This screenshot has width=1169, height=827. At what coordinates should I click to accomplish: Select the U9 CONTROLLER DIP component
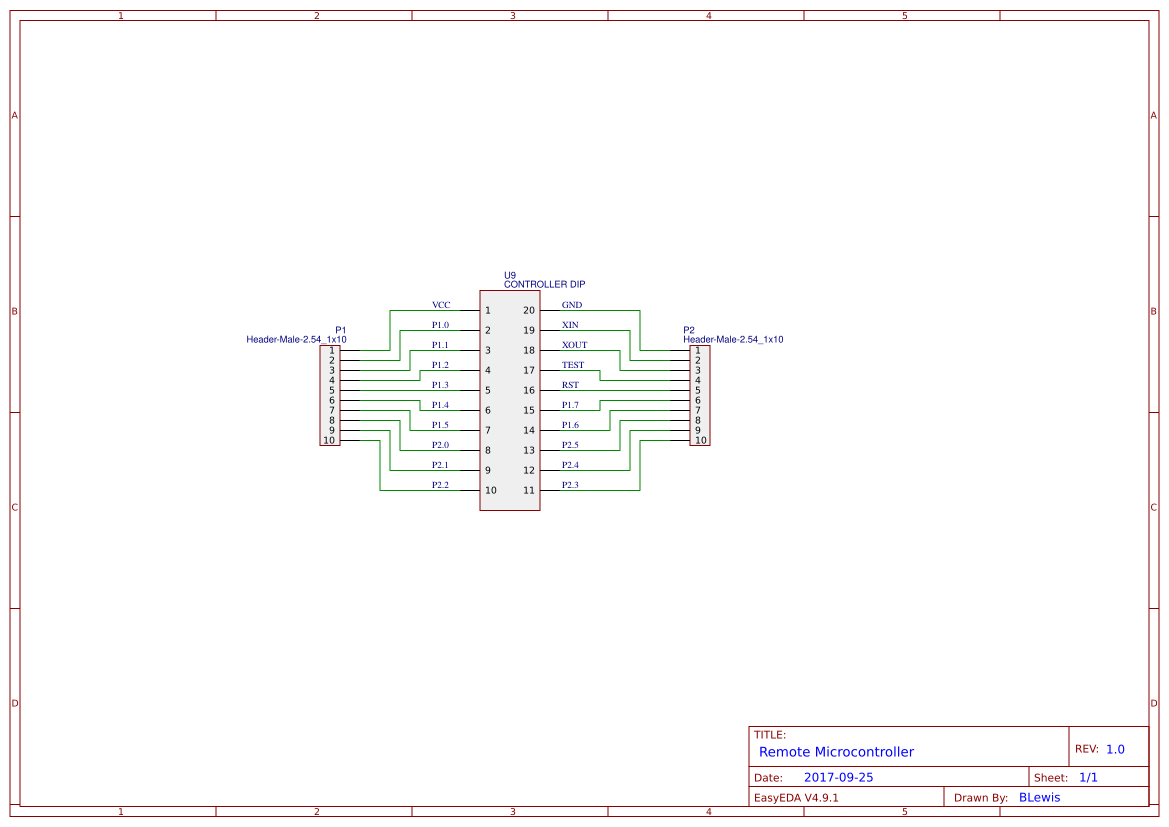[x=510, y=400]
